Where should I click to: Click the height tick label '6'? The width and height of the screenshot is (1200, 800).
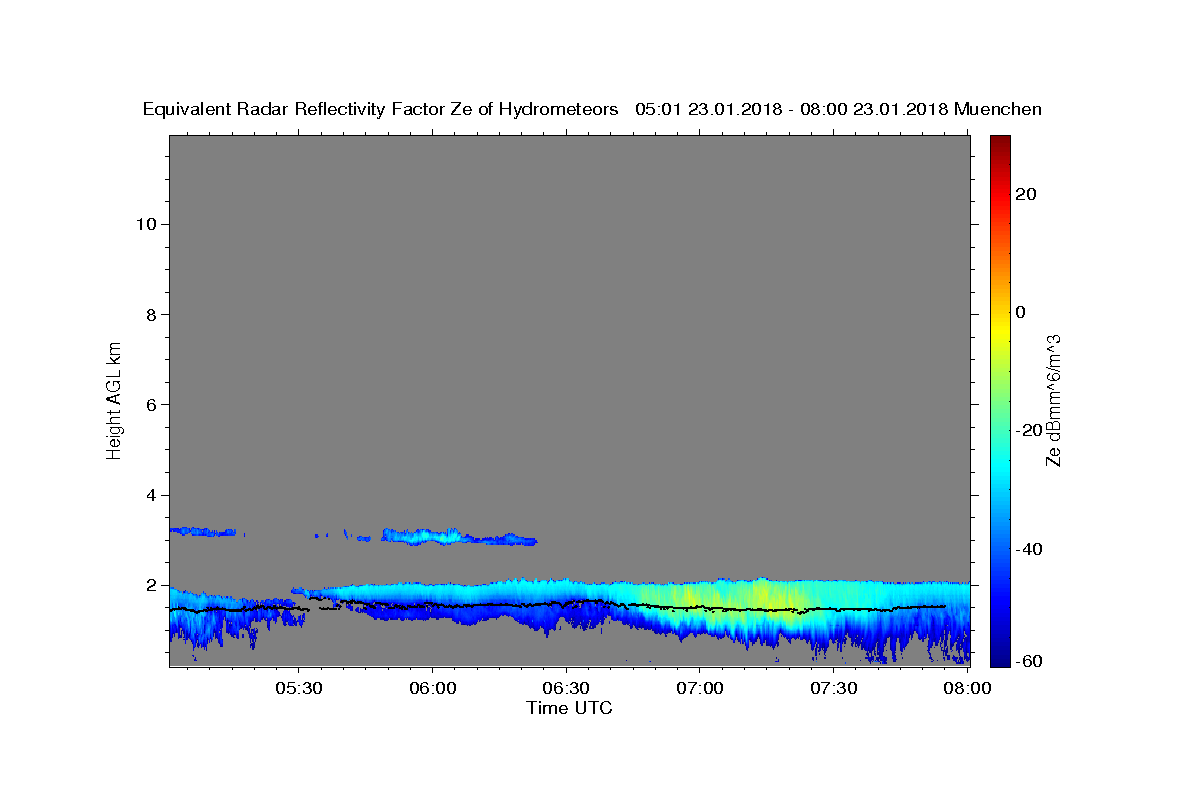point(151,404)
